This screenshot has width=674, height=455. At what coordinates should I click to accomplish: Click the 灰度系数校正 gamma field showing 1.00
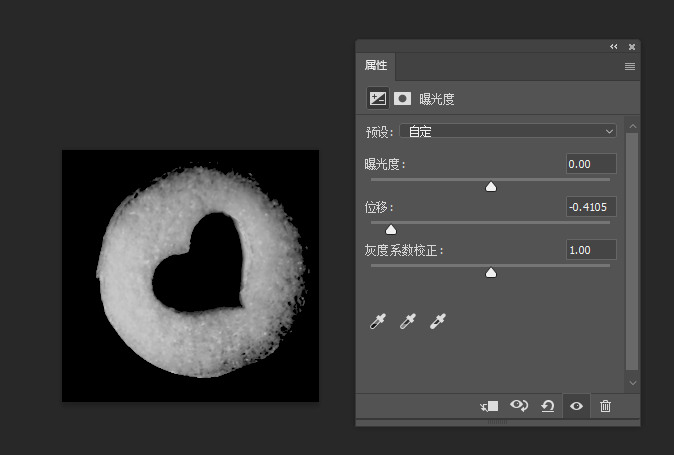(591, 250)
